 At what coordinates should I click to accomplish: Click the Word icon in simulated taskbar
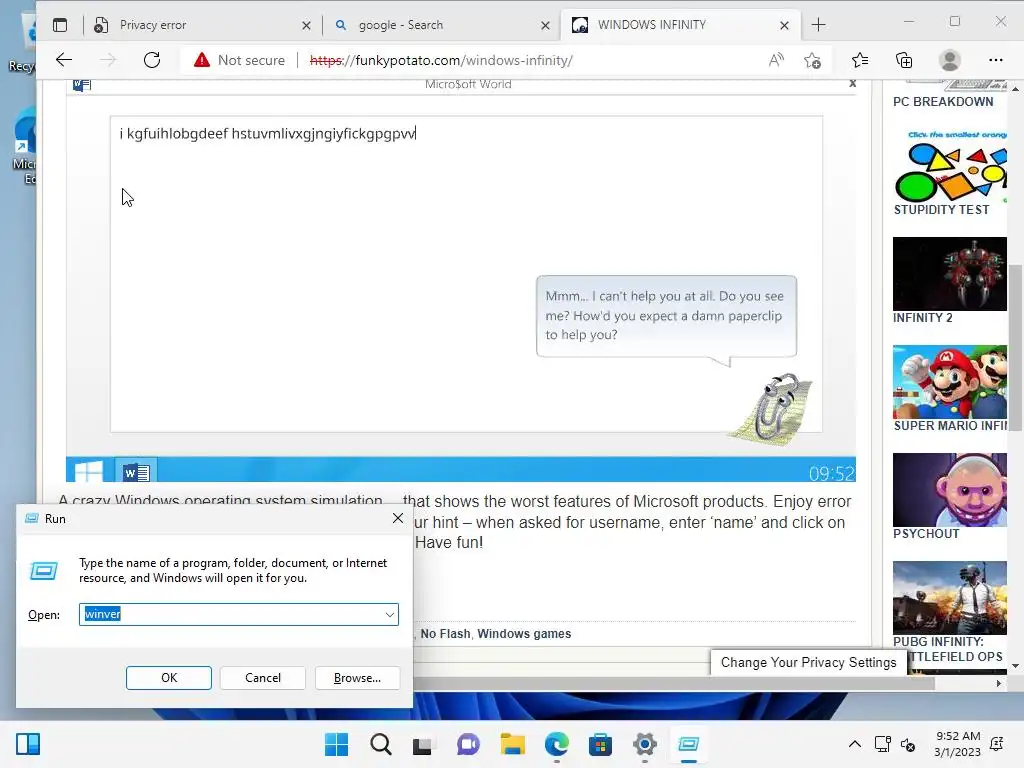click(x=136, y=471)
